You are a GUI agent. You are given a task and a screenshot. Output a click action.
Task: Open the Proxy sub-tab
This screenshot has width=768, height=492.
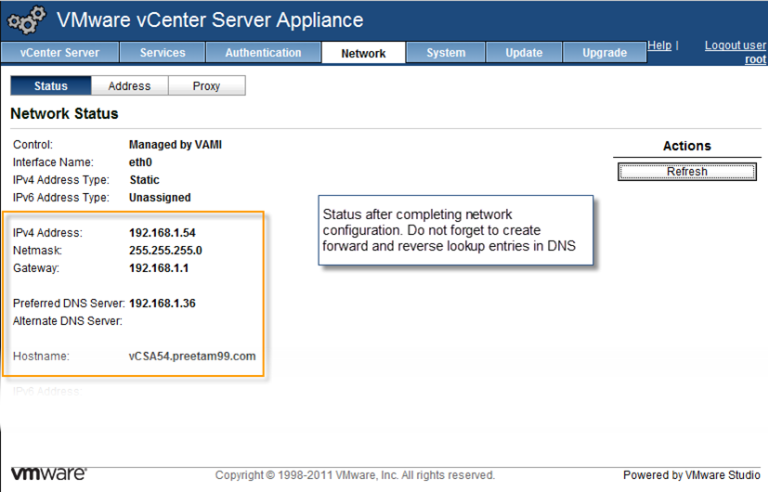(207, 86)
